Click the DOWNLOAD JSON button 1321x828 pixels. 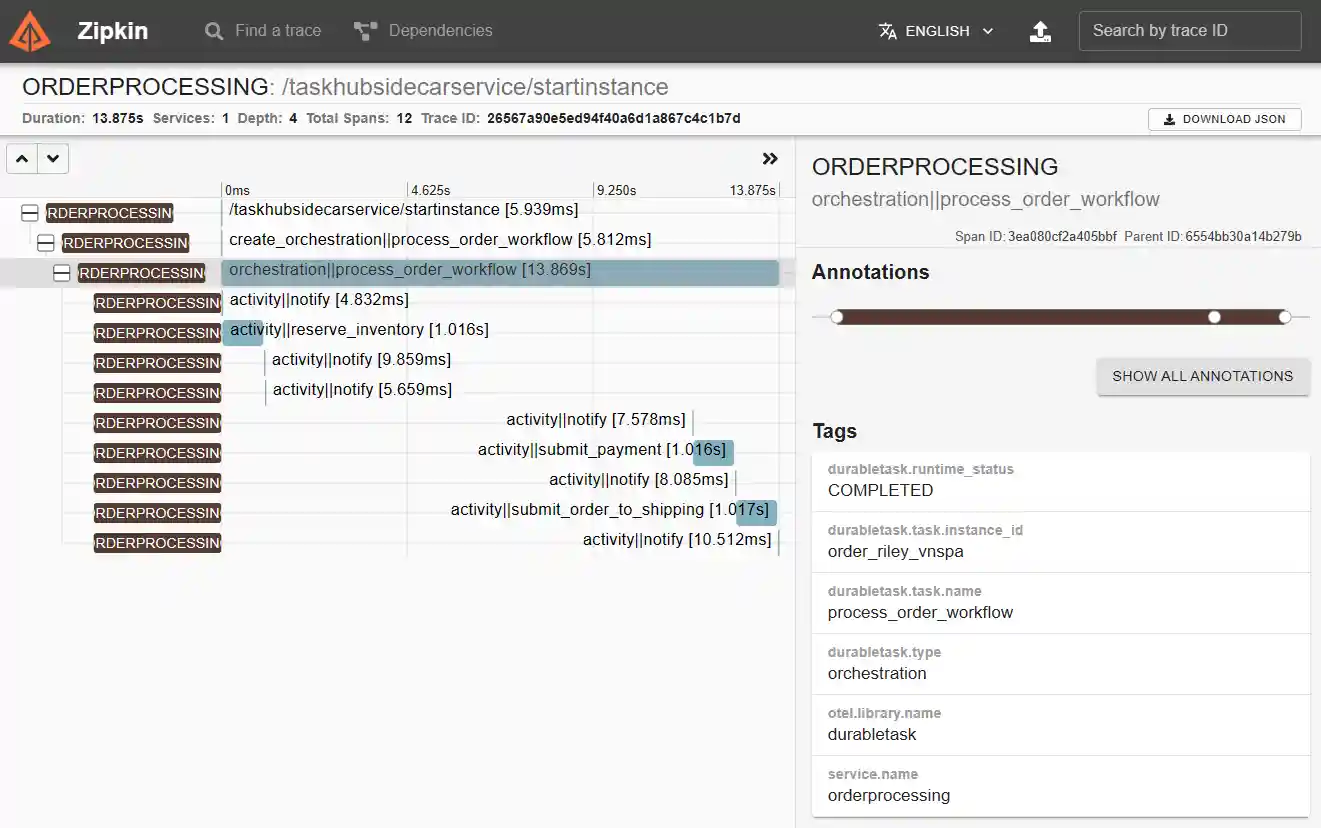pos(1224,119)
